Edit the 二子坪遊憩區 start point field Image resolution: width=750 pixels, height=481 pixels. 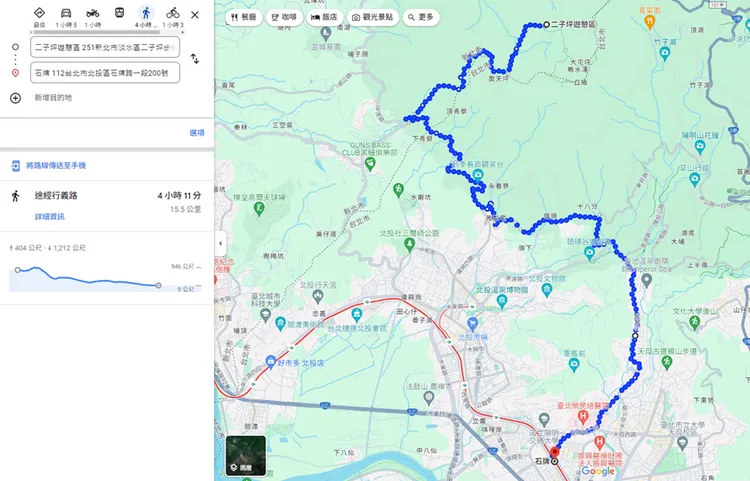click(105, 47)
